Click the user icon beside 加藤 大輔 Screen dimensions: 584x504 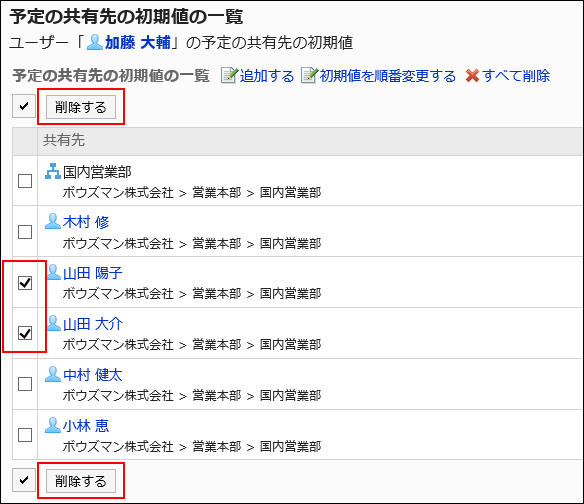95,42
